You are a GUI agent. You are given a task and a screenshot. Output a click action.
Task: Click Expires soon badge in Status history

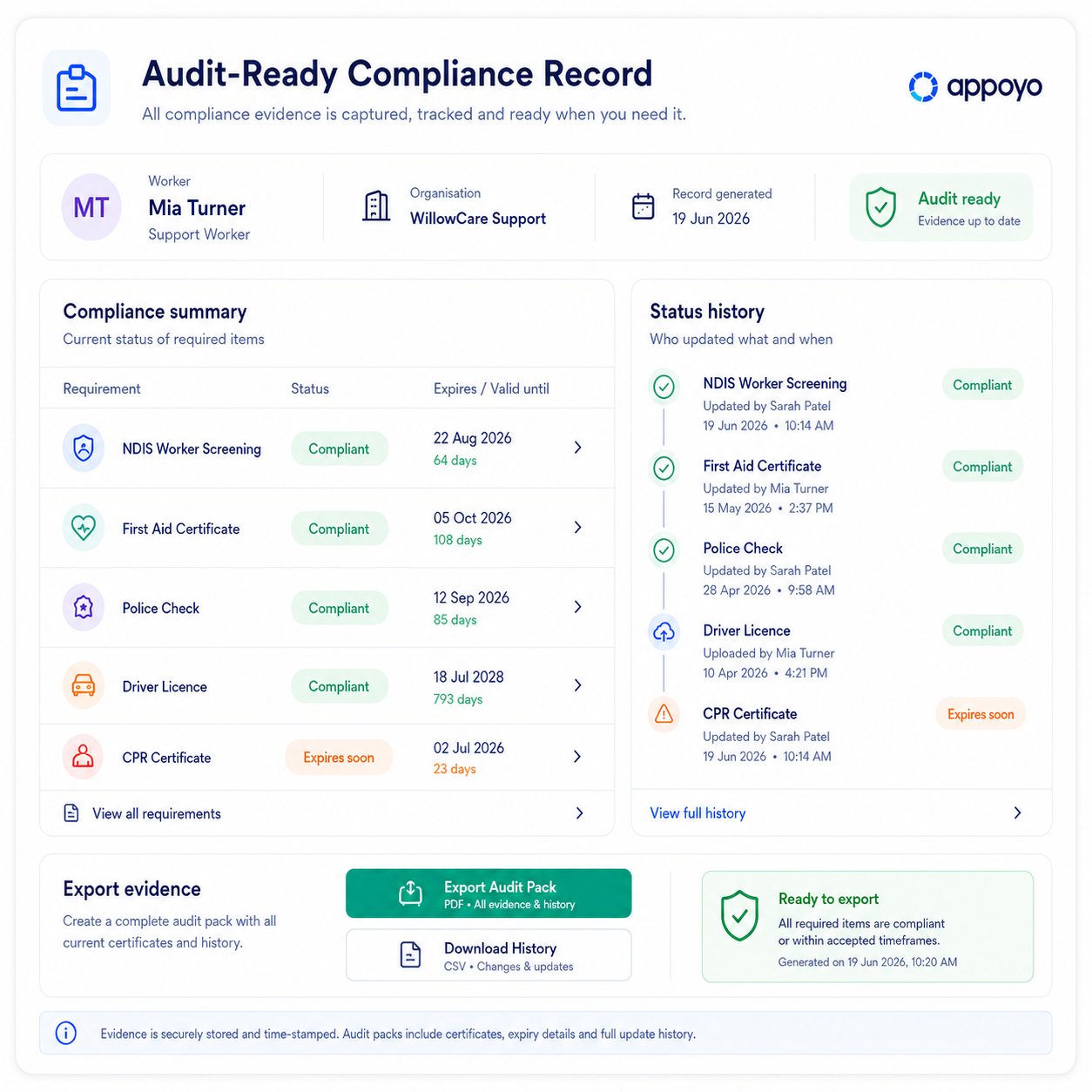[981, 714]
